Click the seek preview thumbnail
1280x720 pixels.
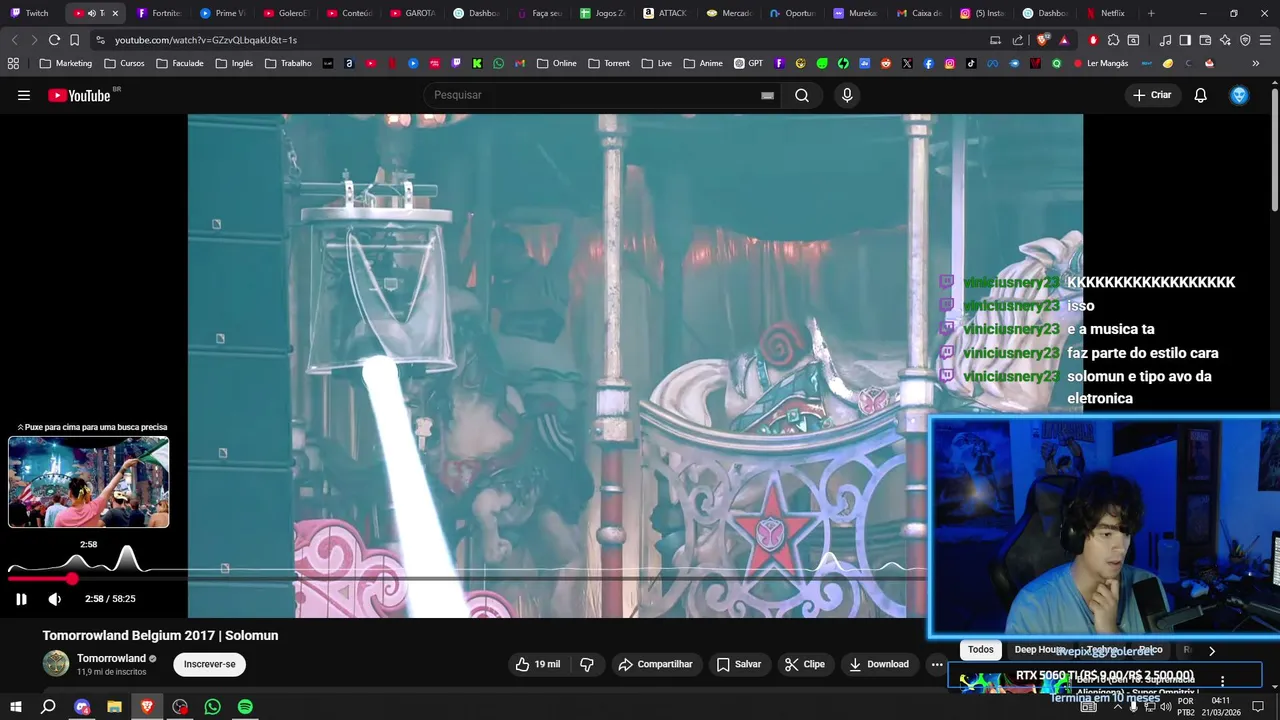pyautogui.click(x=89, y=482)
